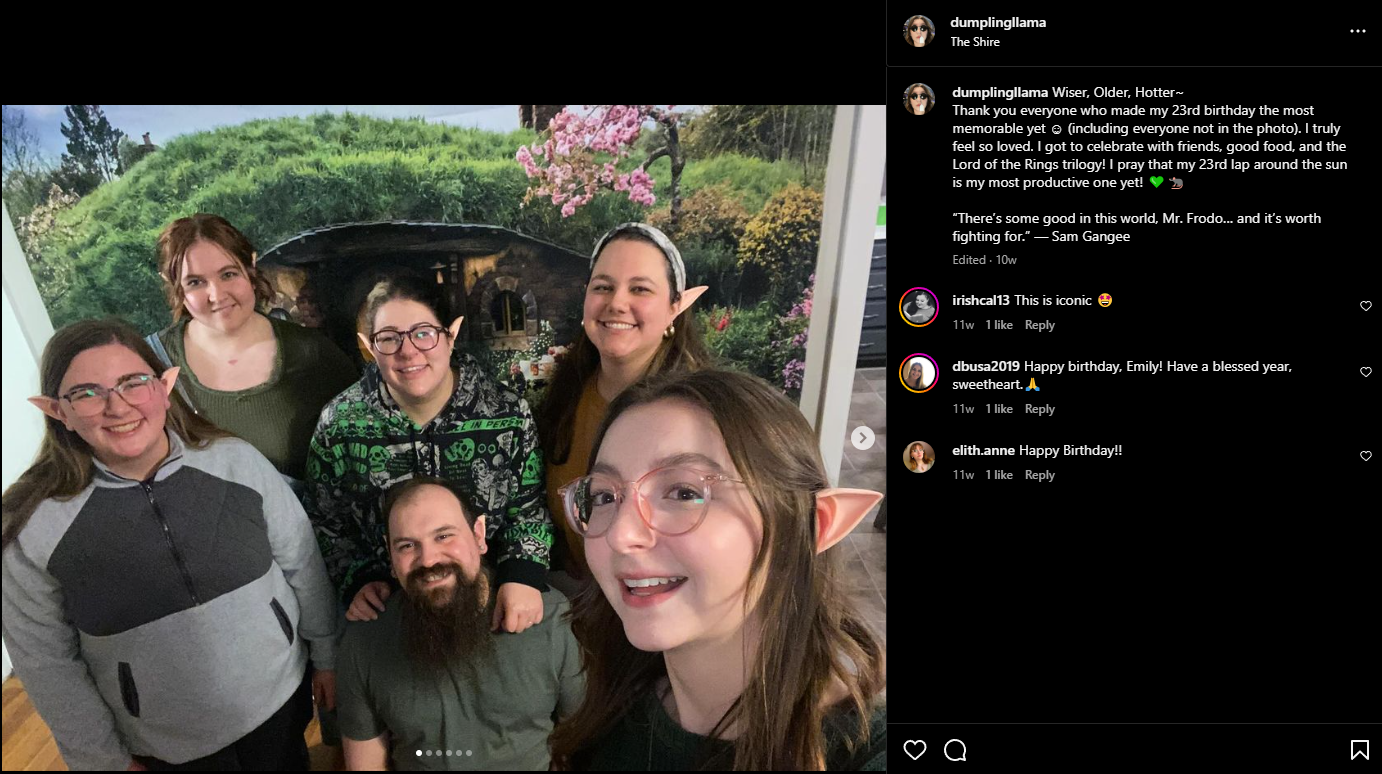The width and height of the screenshot is (1382, 774).
Task: View the 1 like on elith.anne's comment
Action: click(x=999, y=475)
